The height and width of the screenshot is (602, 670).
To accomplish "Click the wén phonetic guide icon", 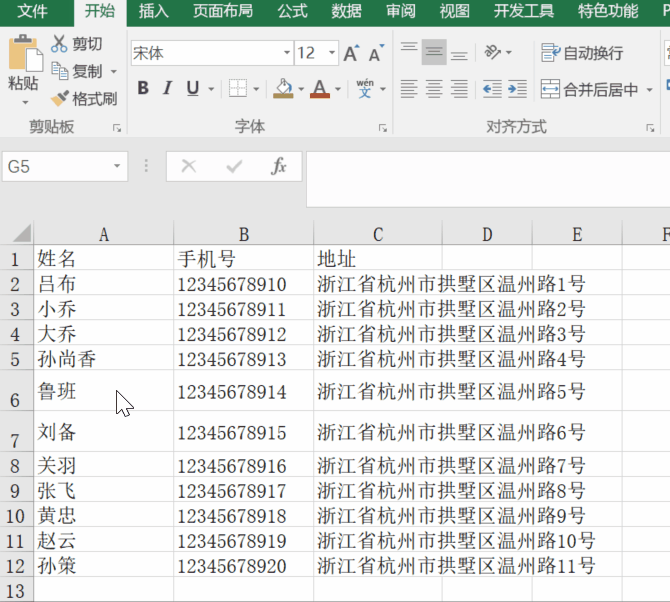I will point(365,88).
